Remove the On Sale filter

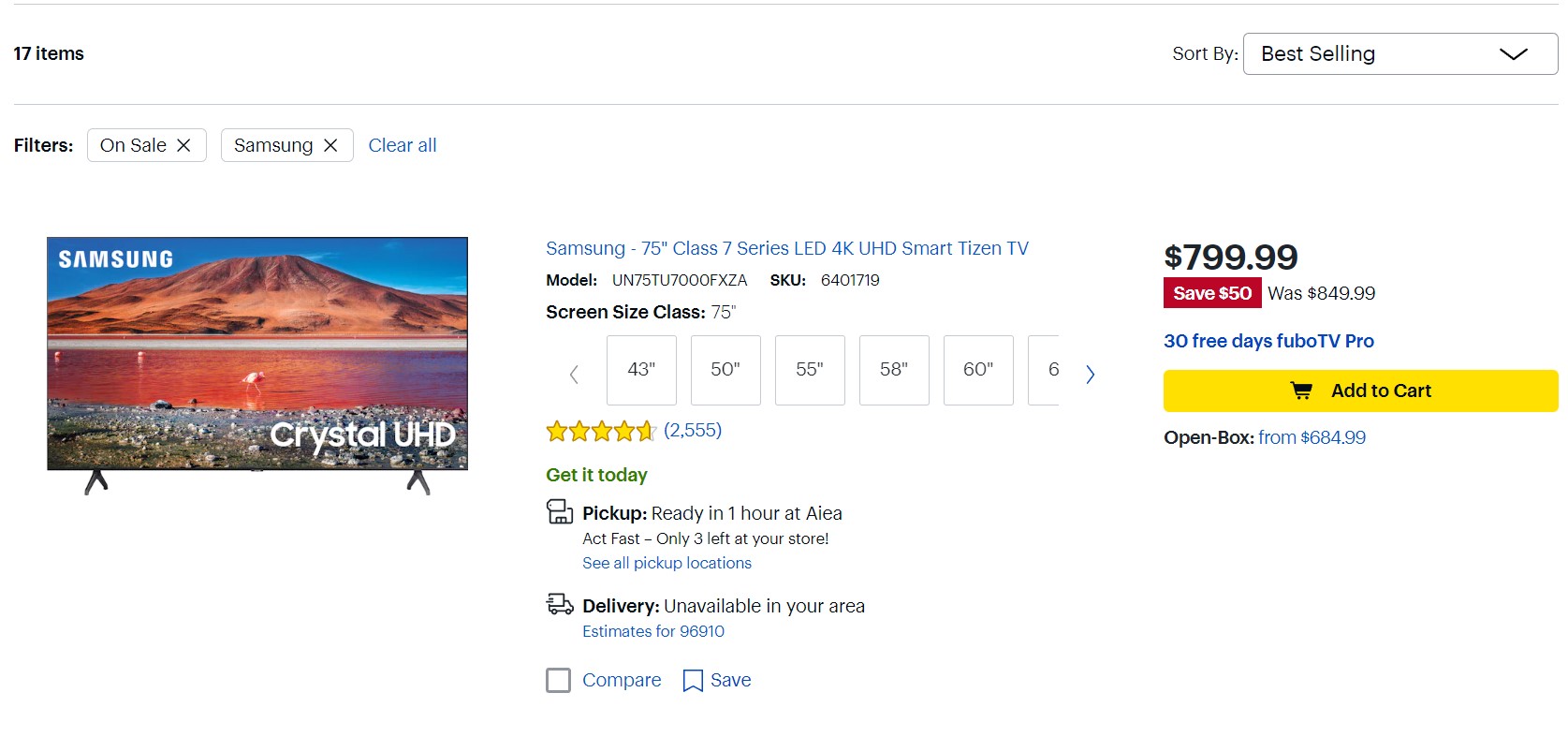(183, 145)
